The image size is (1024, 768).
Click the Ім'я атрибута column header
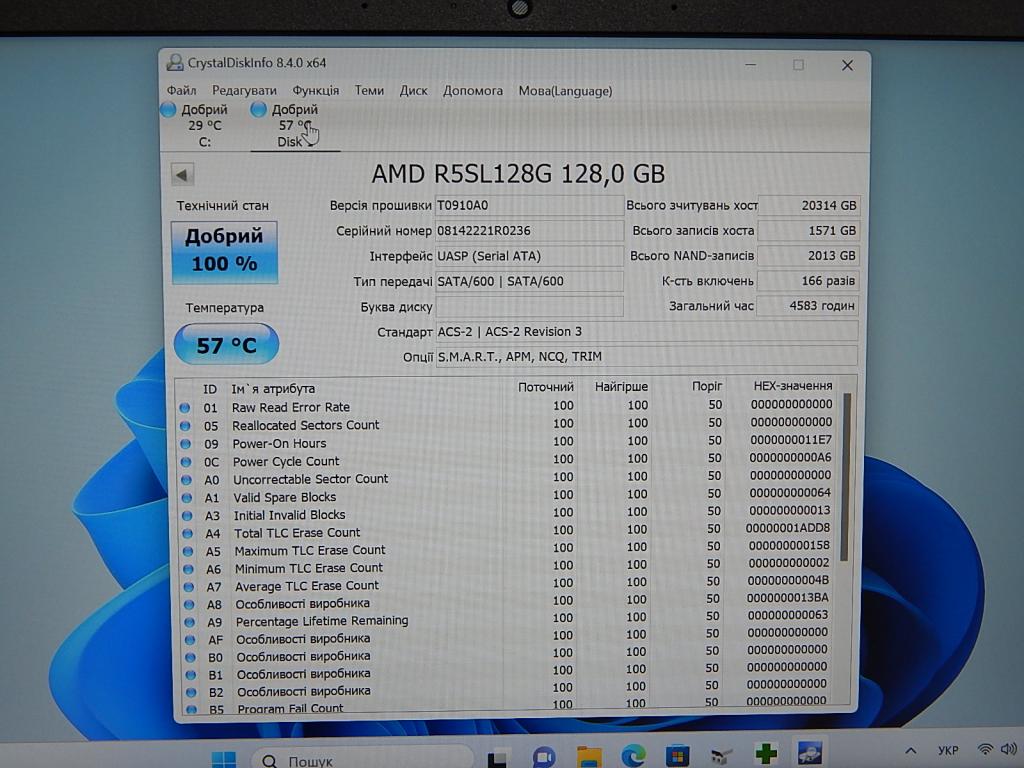273,389
